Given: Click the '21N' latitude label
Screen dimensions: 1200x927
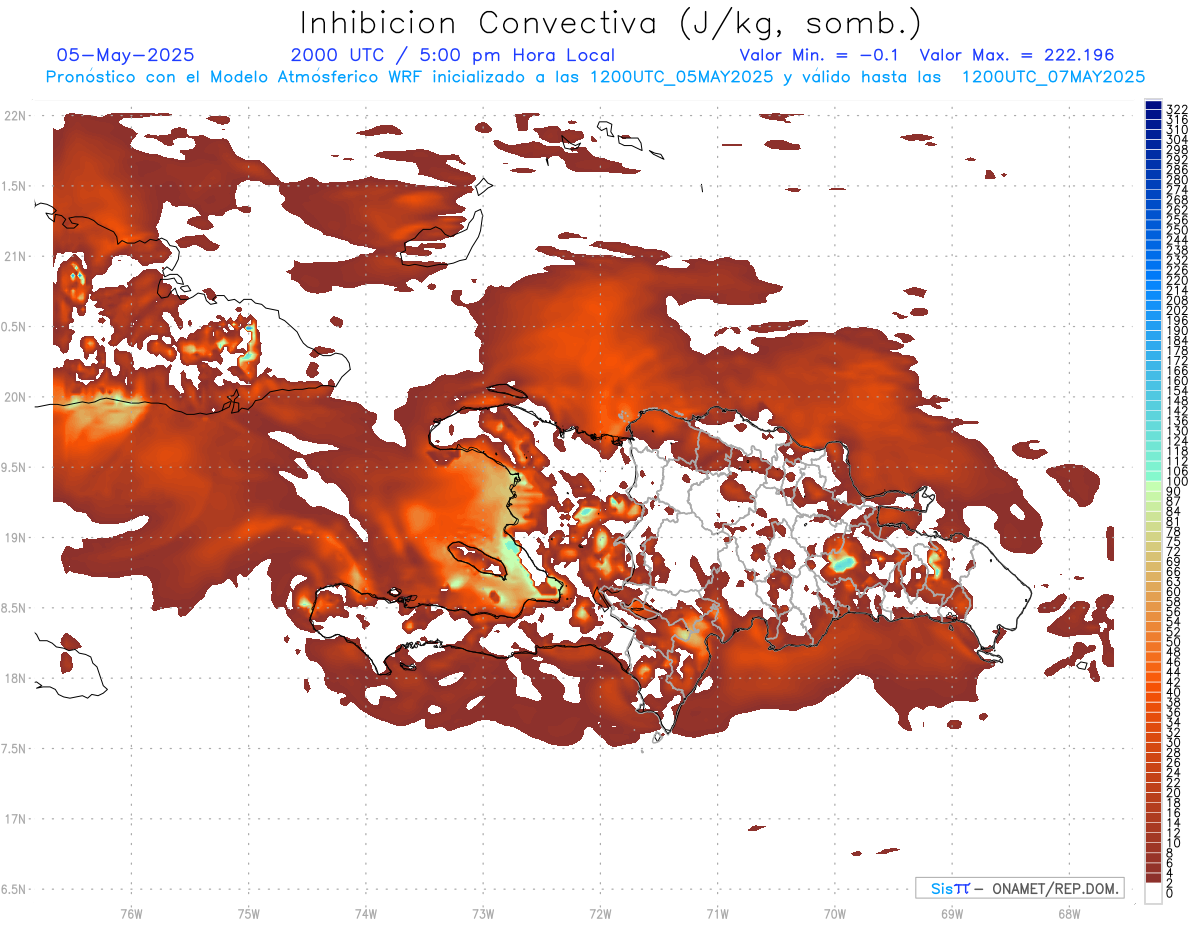Looking at the screenshot, I should coord(14,256).
